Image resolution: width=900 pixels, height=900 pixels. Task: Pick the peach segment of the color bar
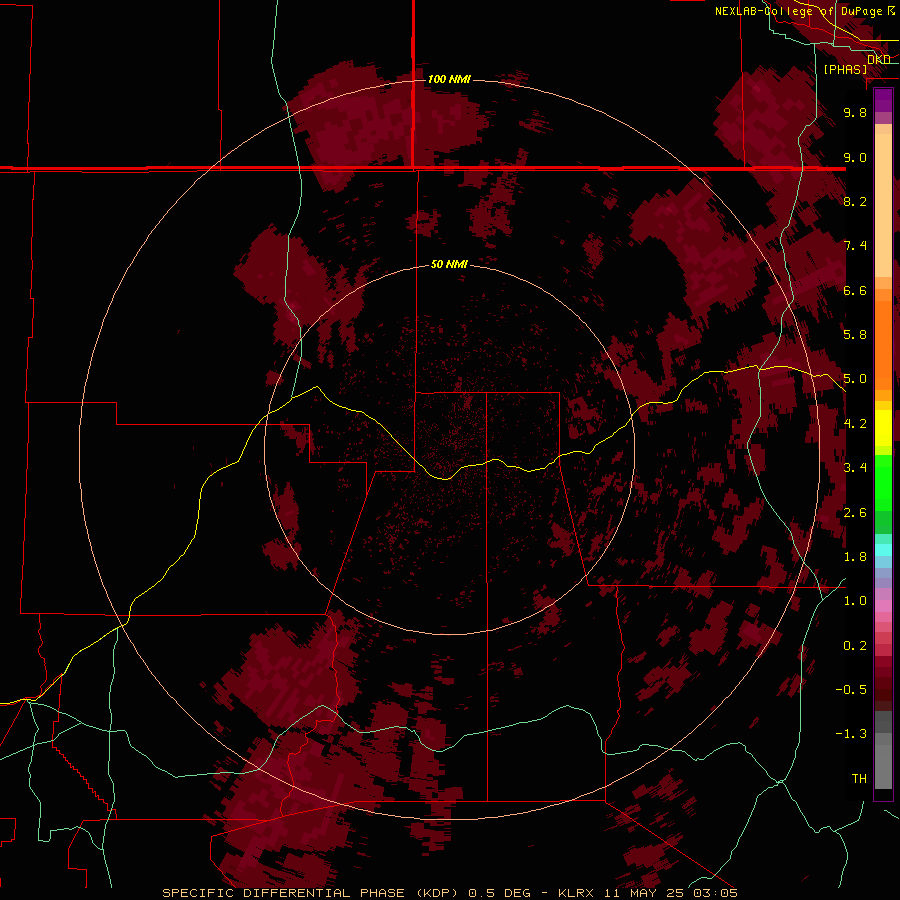pos(883,205)
